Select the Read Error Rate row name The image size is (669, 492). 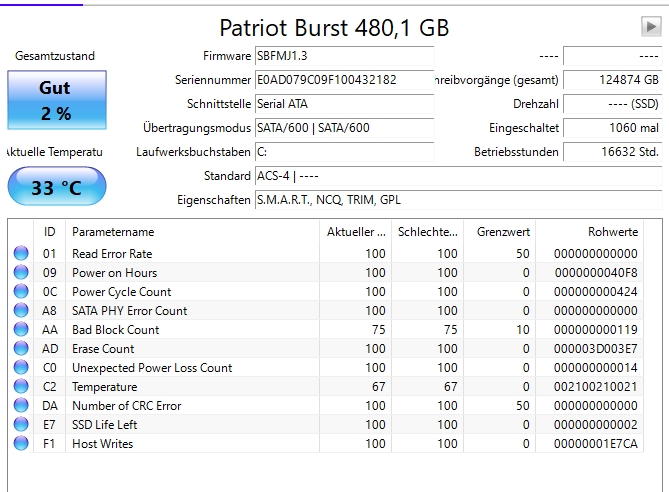pyautogui.click(x=112, y=253)
